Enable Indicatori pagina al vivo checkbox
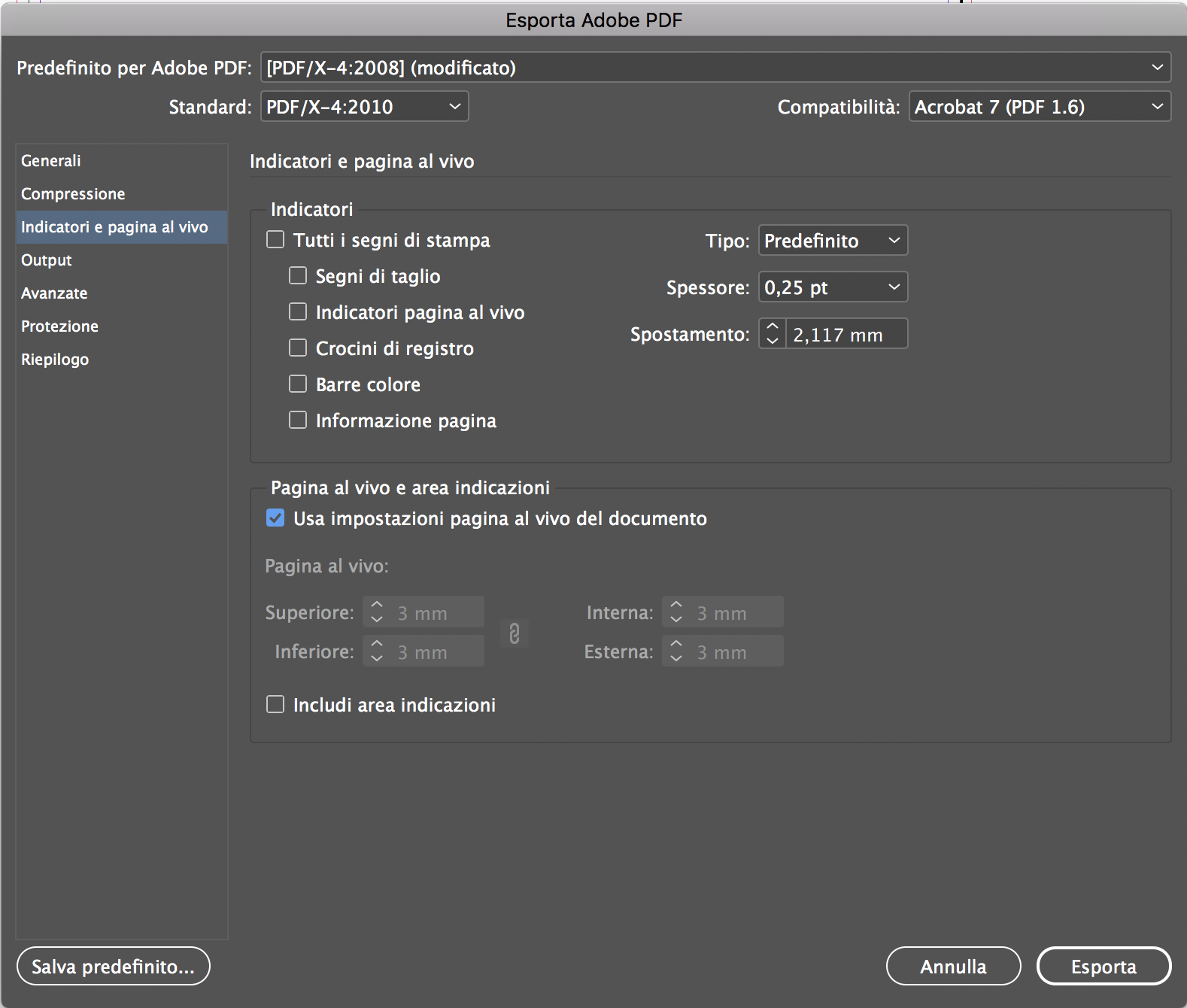Screen dimensions: 1187x1008 point(298,311)
